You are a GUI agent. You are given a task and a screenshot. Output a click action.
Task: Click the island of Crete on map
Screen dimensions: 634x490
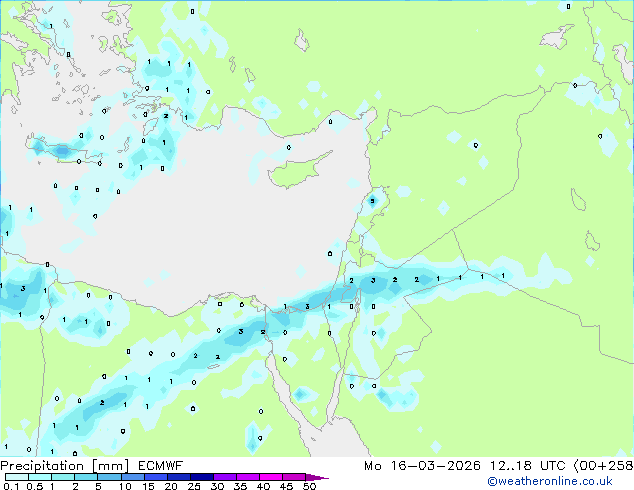click(x=61, y=150)
